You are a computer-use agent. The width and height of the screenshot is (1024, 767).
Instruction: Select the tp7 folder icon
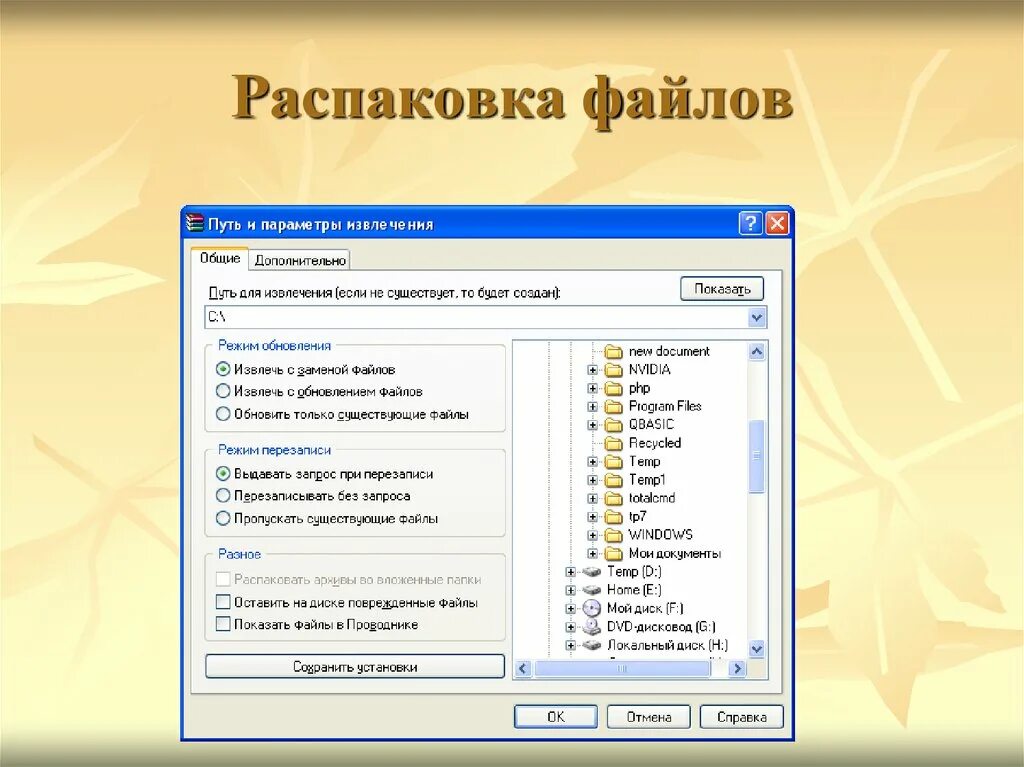point(613,517)
